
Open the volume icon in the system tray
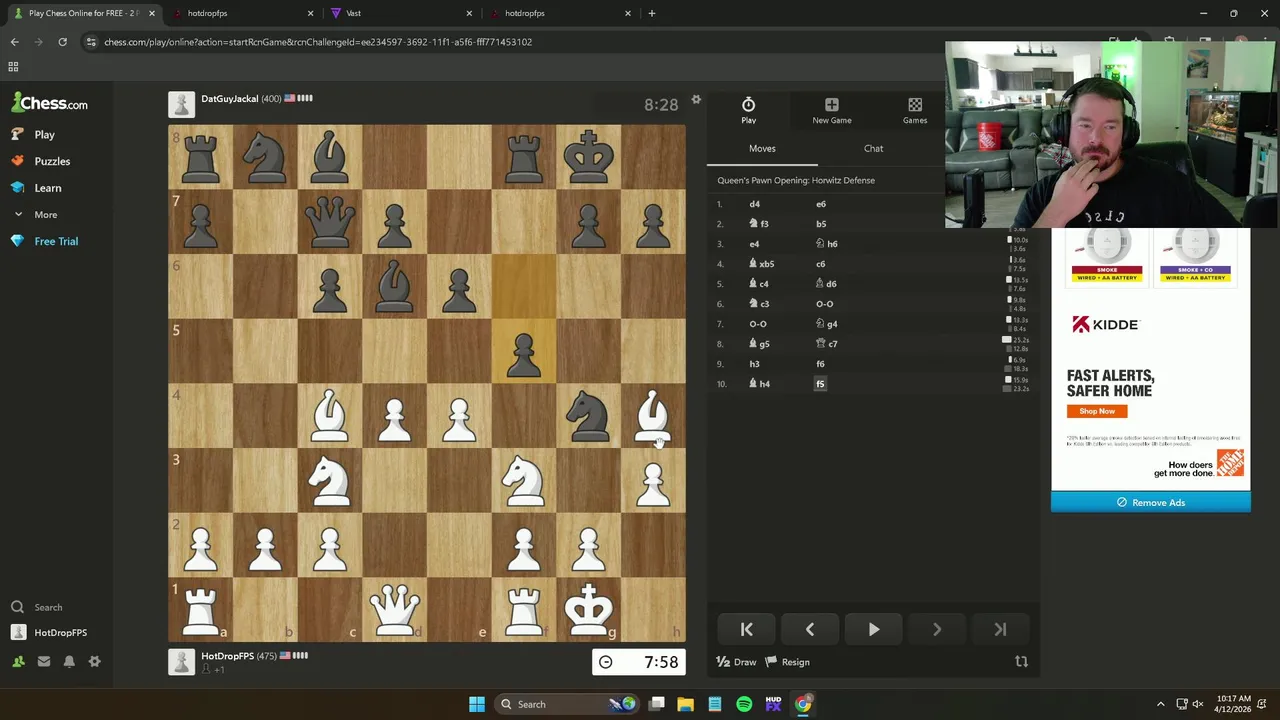1199,704
